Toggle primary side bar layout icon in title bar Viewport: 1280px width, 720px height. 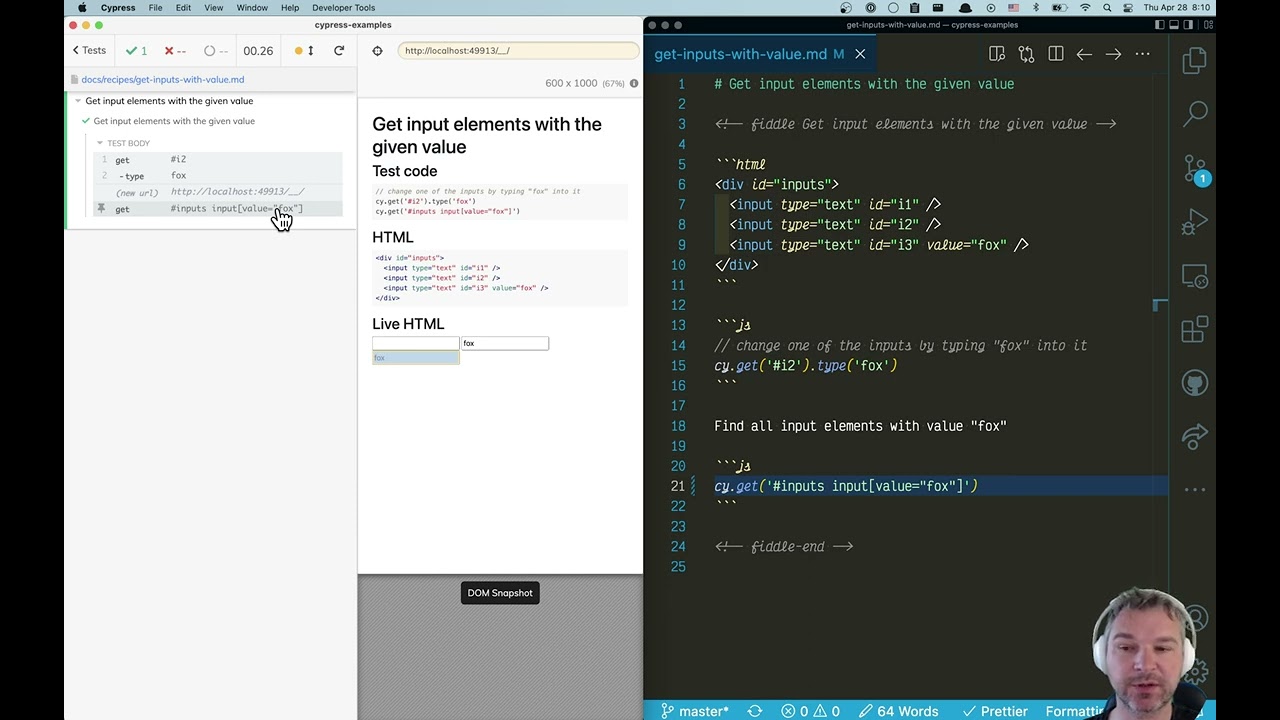pos(1160,25)
